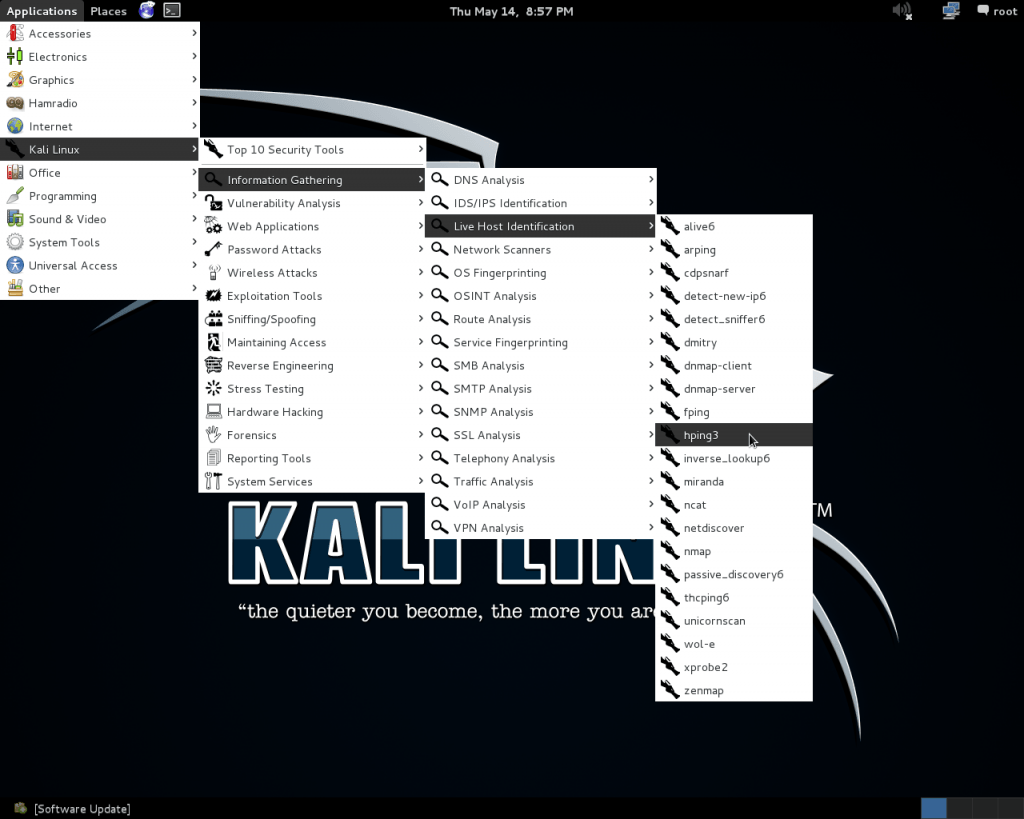Click the Sniffing/Spoofing icon
The width and height of the screenshot is (1024, 819).
coord(214,319)
